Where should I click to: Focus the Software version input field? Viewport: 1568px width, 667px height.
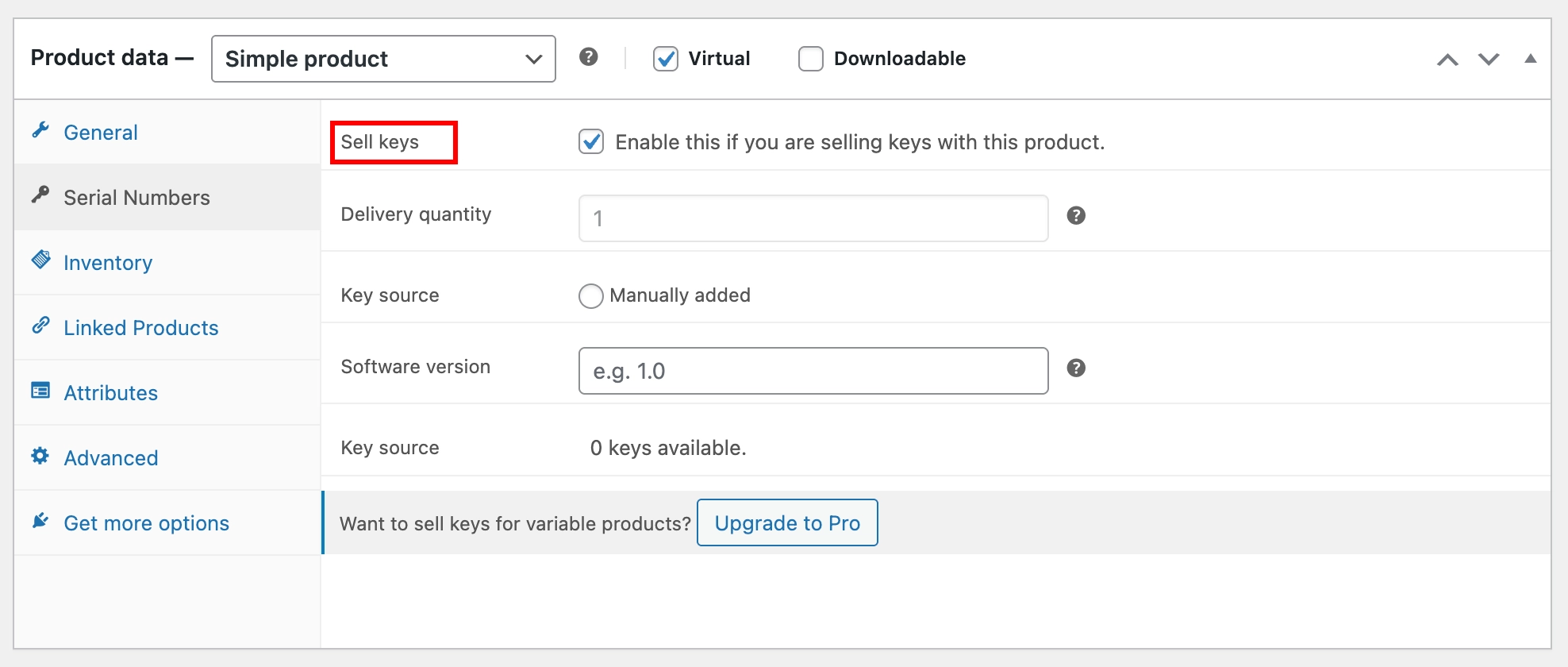[x=813, y=371]
